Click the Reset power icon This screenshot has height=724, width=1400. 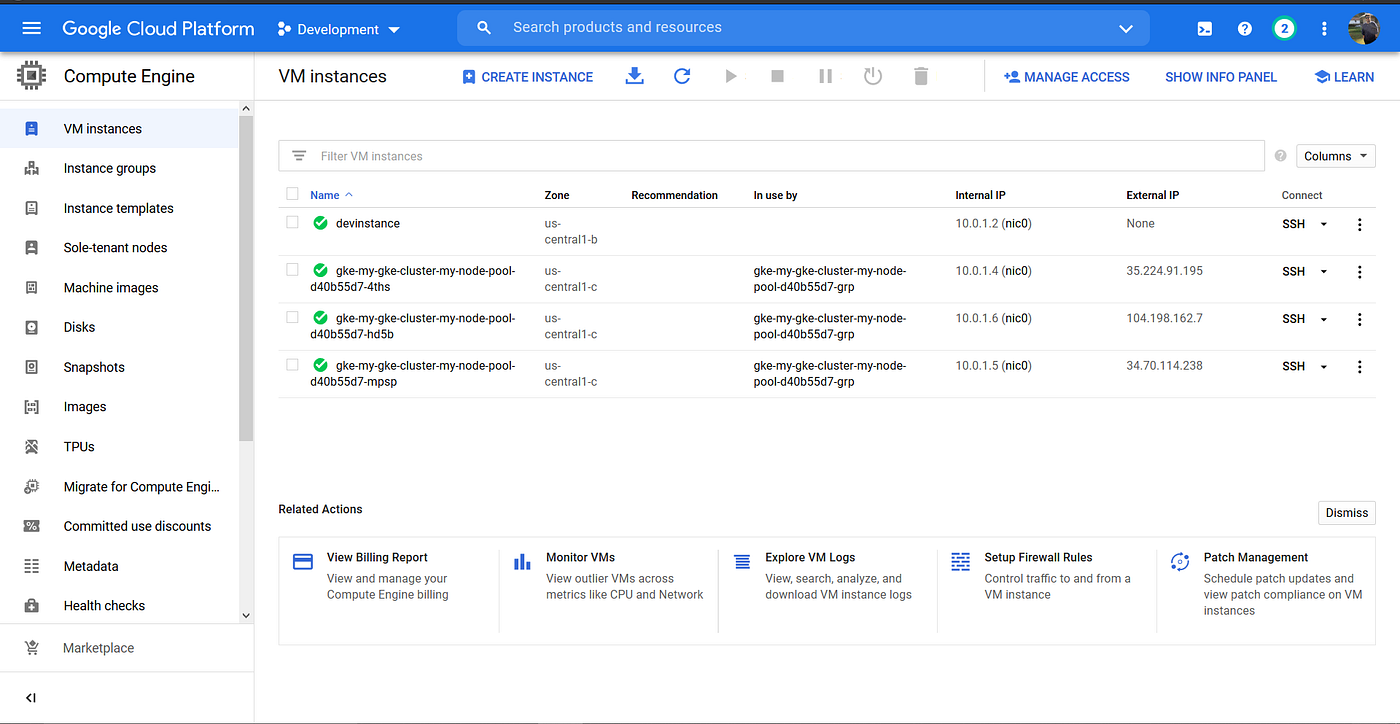coord(873,76)
